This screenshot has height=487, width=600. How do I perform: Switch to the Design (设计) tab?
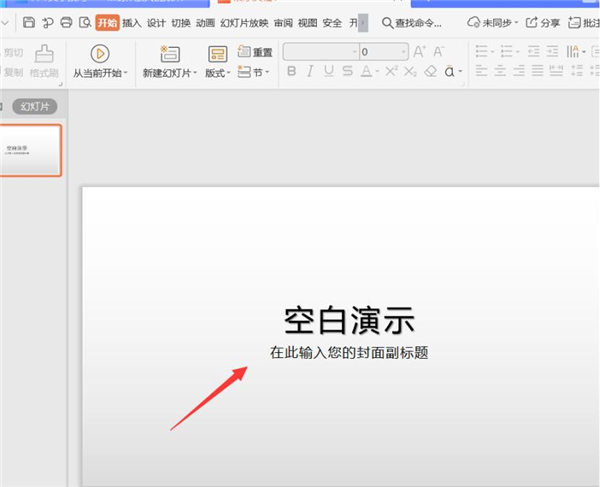coord(156,22)
